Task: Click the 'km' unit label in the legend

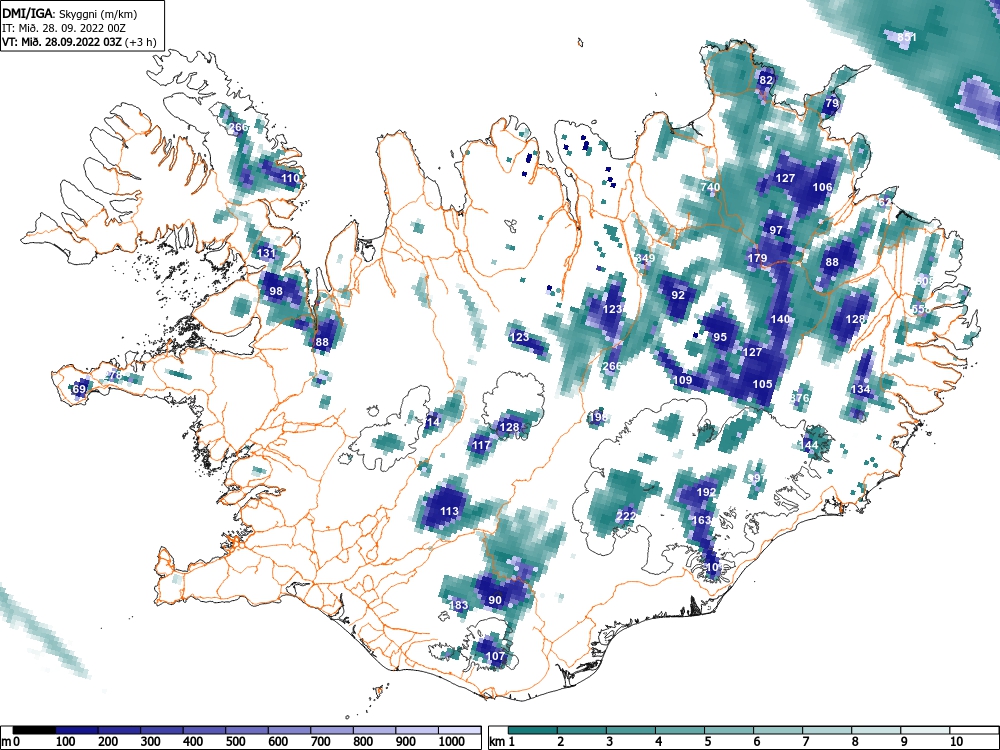Action: (497, 742)
